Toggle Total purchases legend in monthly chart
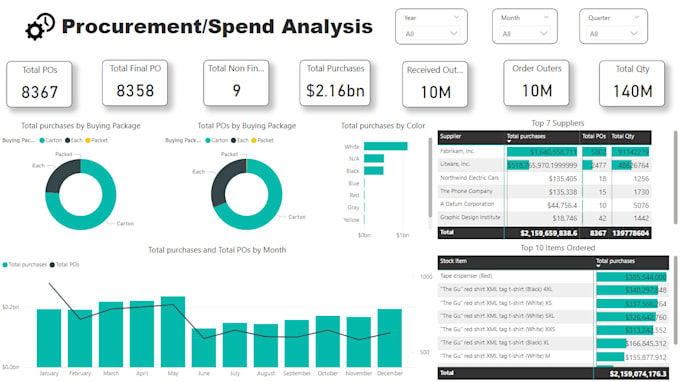The height and width of the screenshot is (382, 680). tap(25, 264)
